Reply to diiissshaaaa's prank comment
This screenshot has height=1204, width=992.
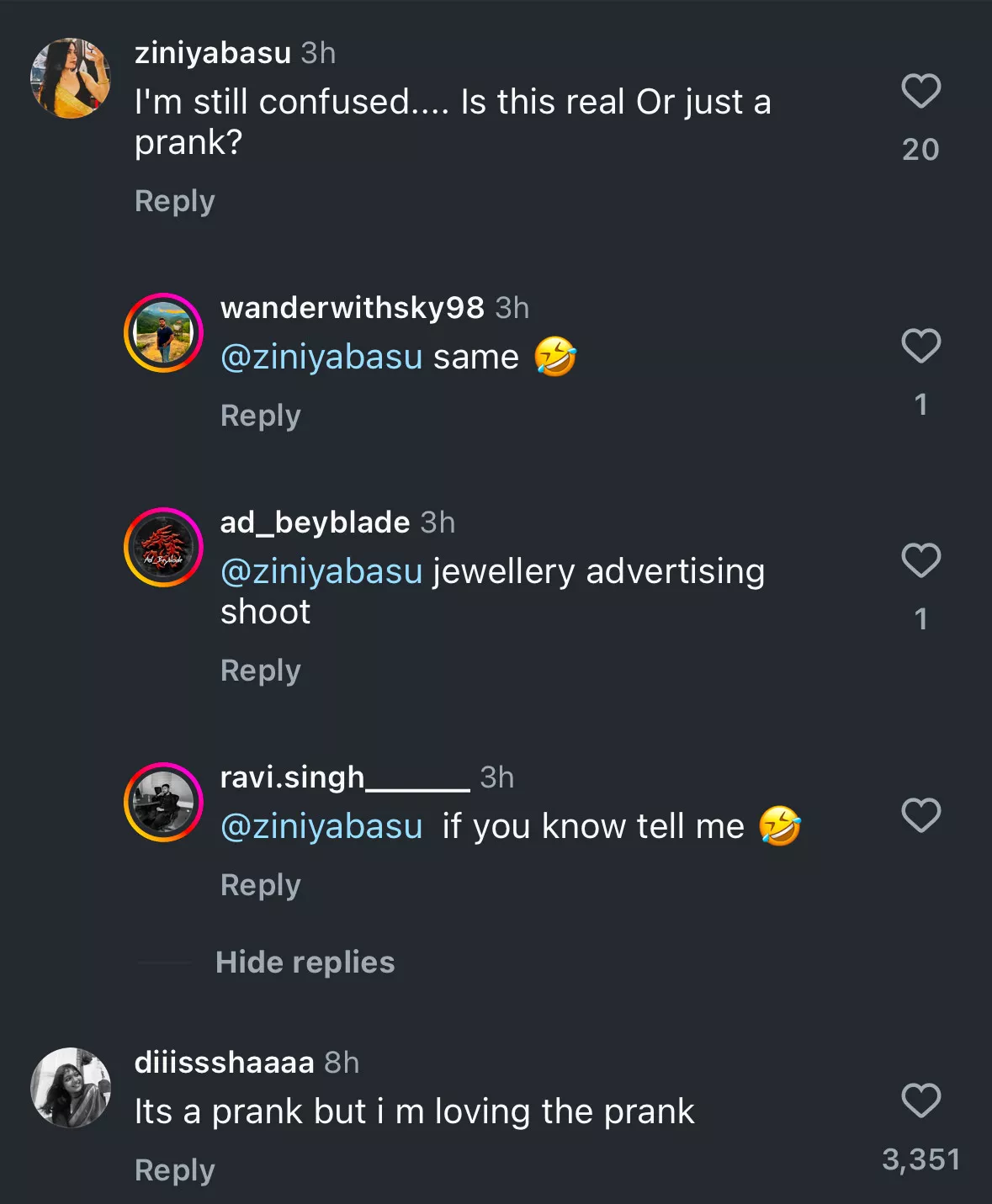coord(175,1170)
